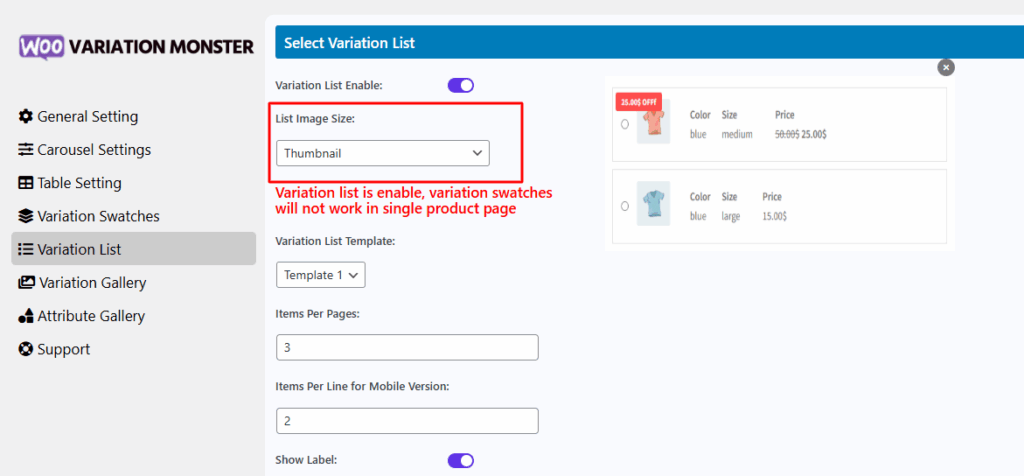
Task: Click the Variation Swatches layers icon
Action: pos(25,216)
